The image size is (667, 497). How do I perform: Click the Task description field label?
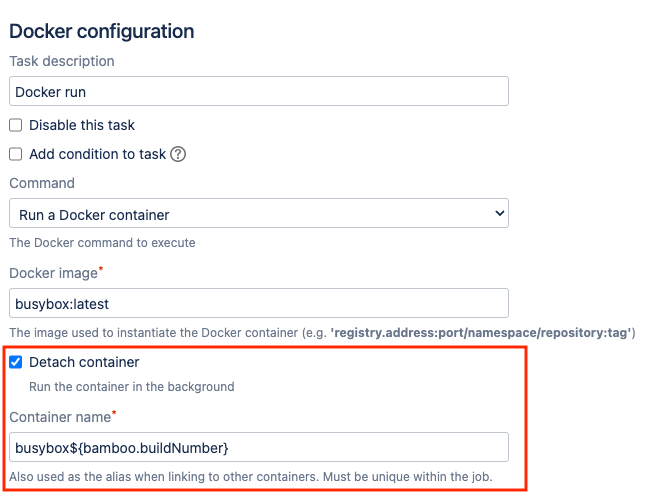(62, 61)
